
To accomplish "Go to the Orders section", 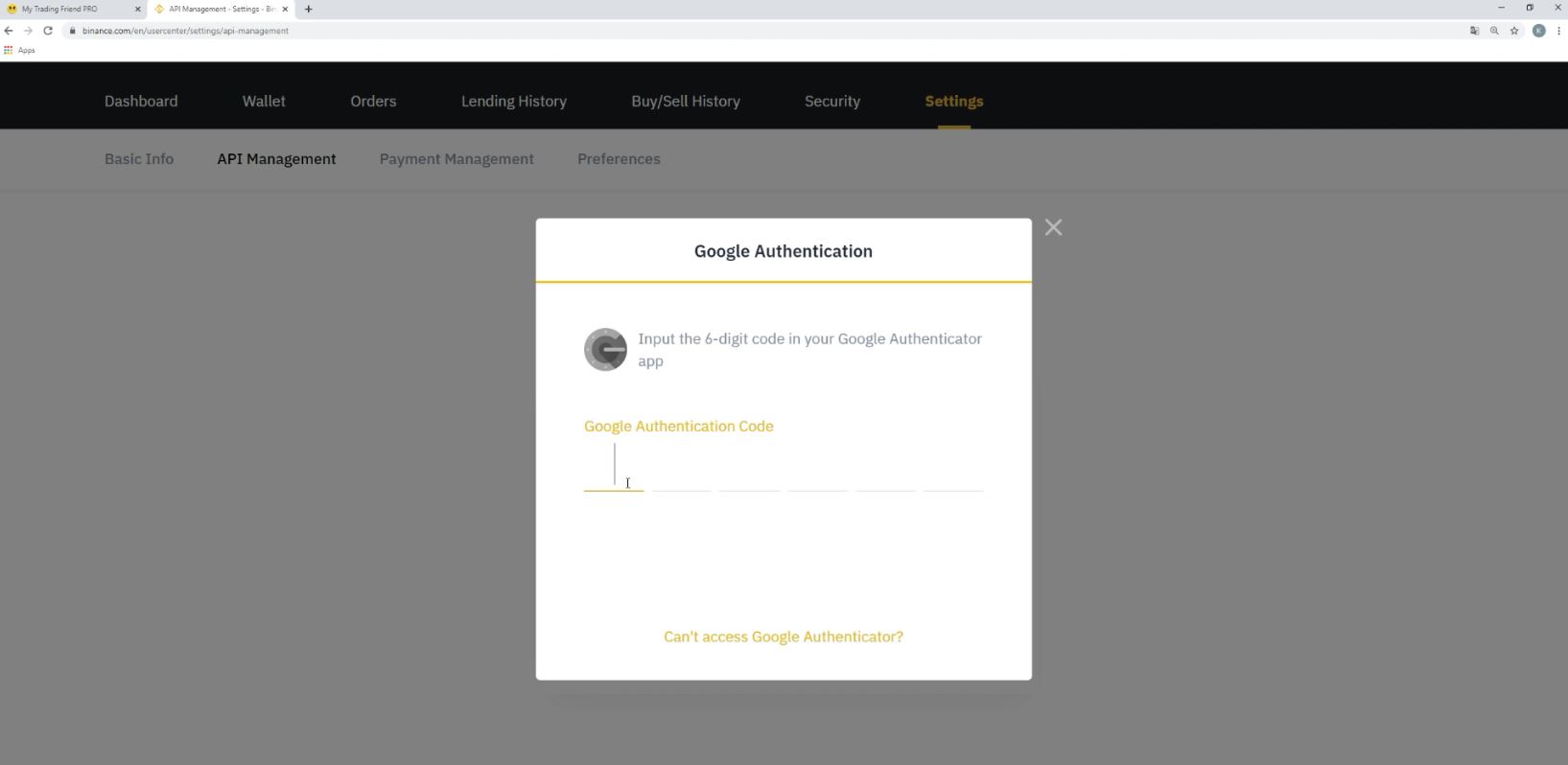I will click(373, 101).
